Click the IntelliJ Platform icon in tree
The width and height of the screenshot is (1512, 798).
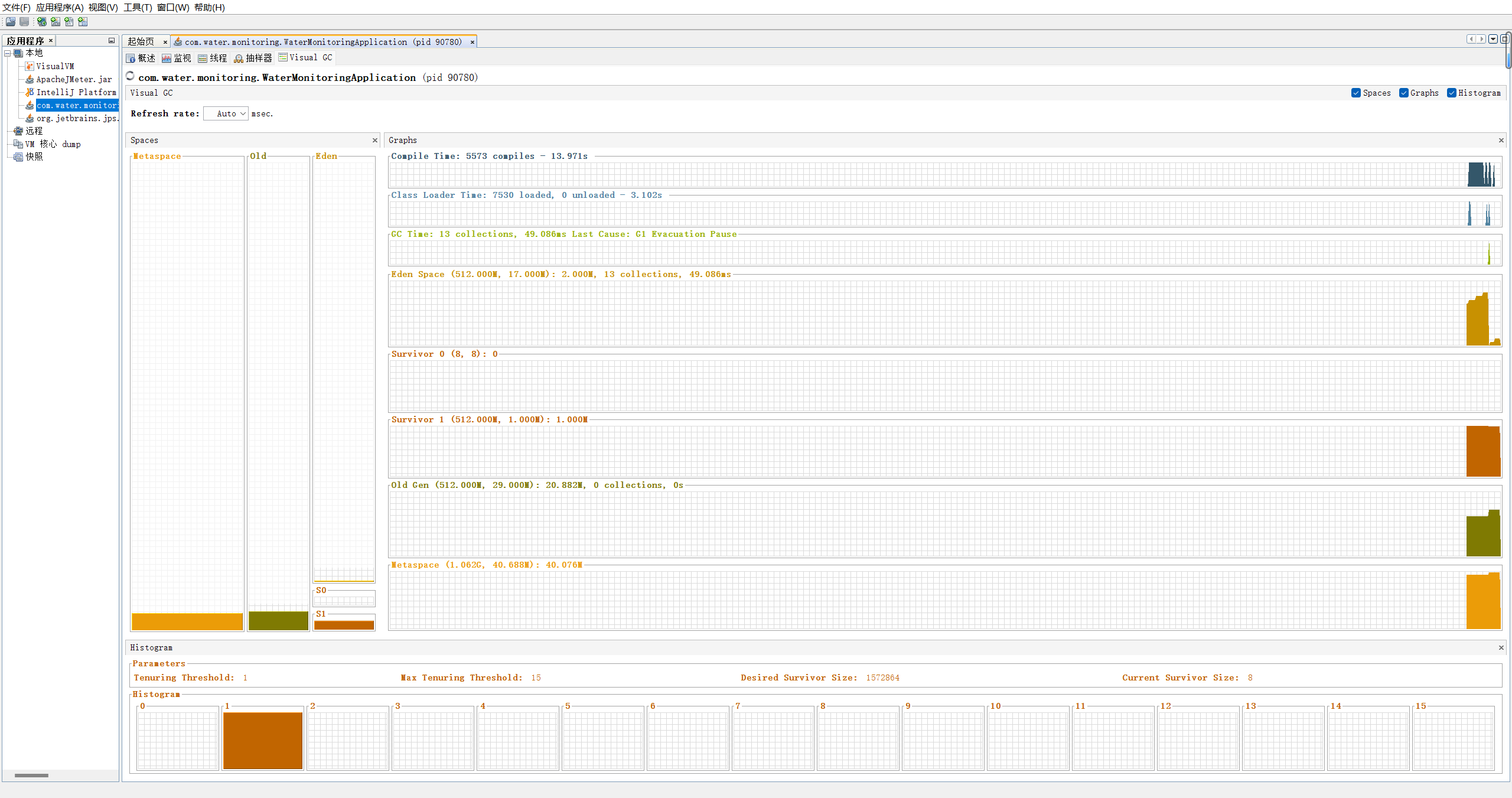point(30,92)
